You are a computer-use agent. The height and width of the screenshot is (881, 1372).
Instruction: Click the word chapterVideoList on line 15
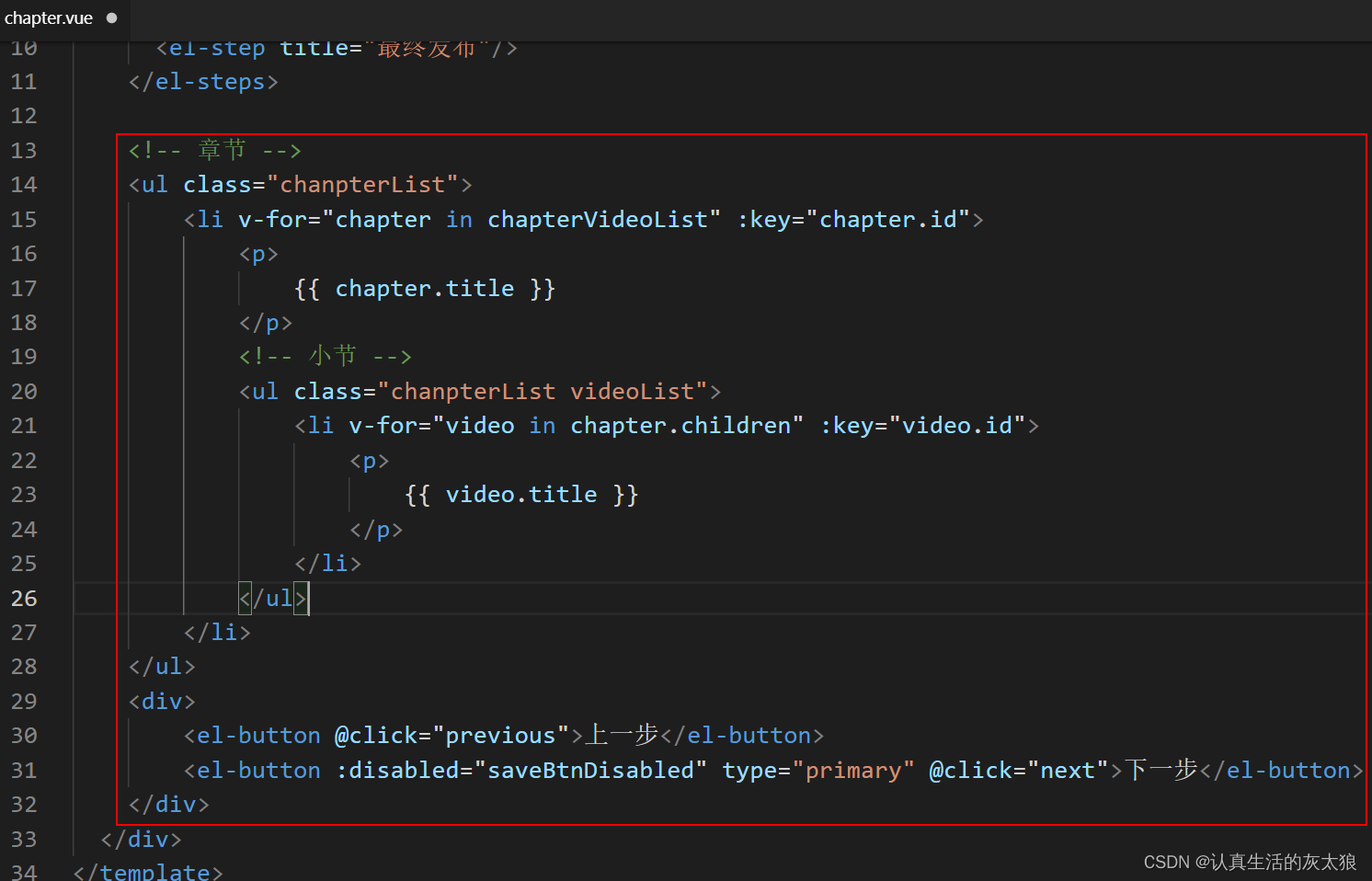(x=598, y=220)
